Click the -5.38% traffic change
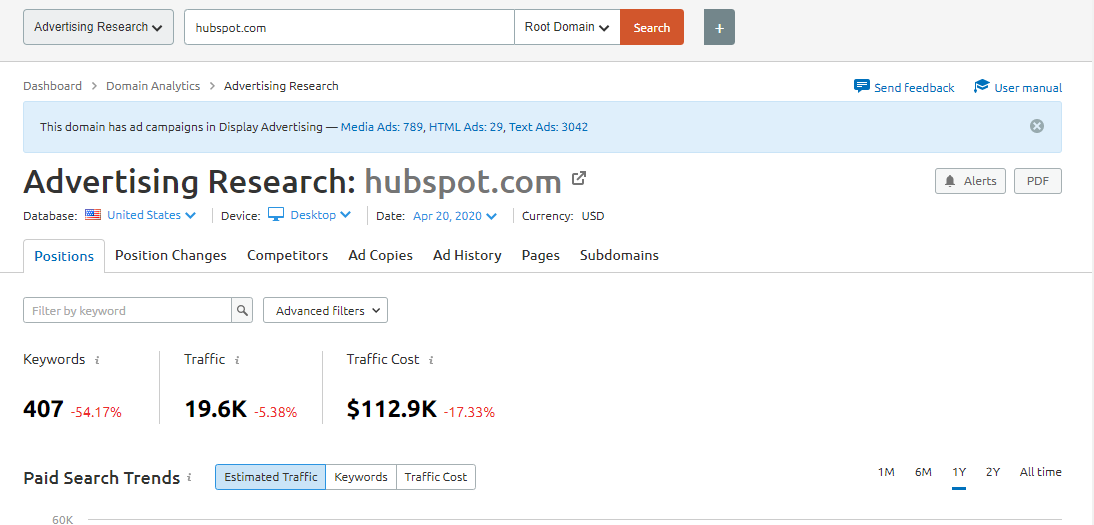Screen dimensions: 1094x525 click(276, 413)
